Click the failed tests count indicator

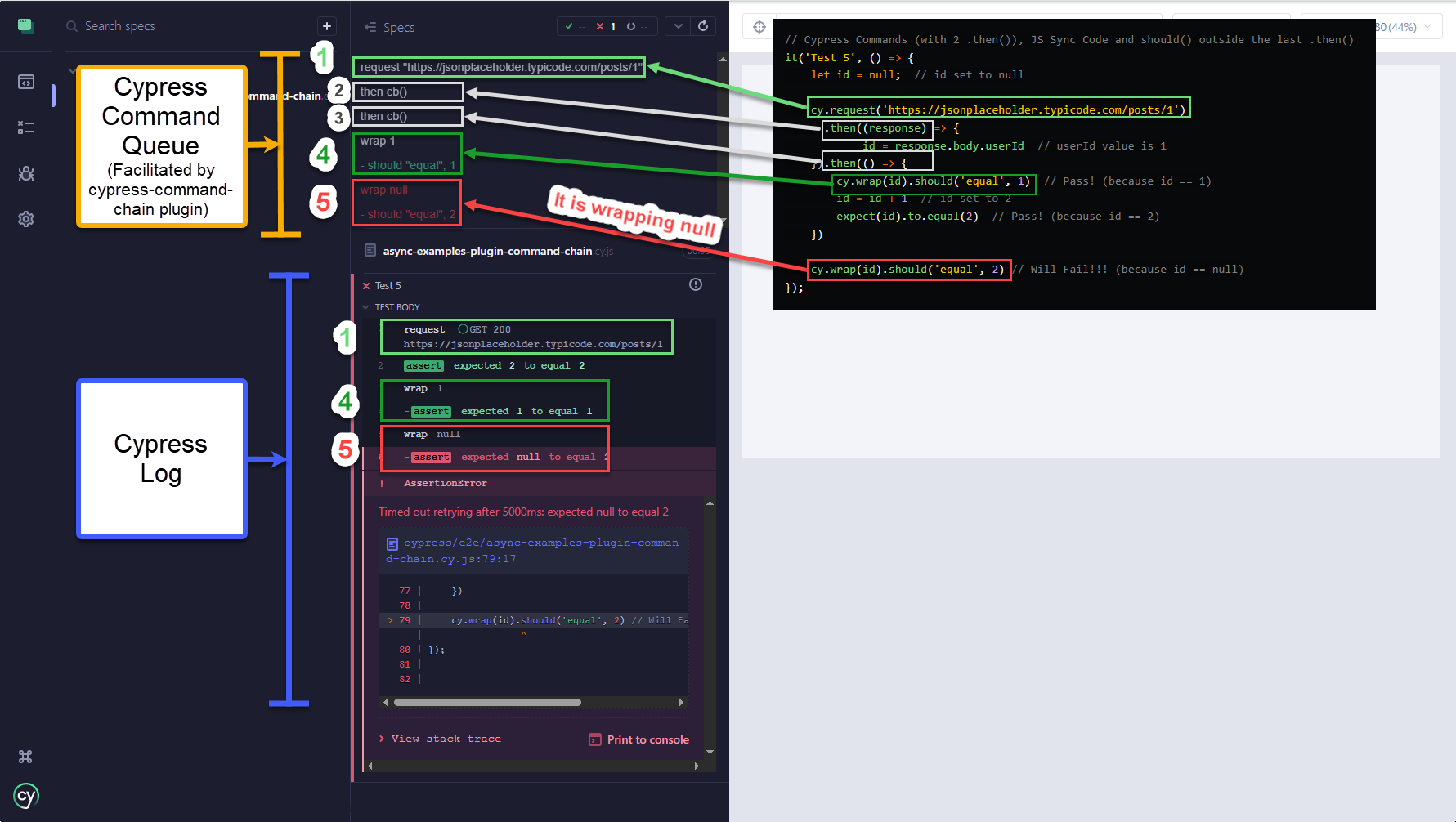[606, 26]
